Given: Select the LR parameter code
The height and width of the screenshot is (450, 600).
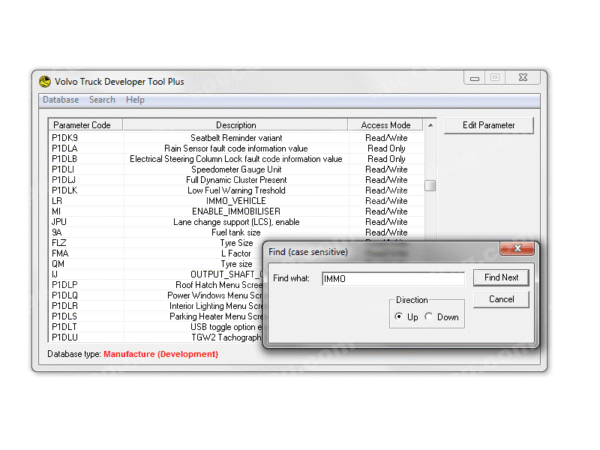Looking at the screenshot, I should [57, 201].
